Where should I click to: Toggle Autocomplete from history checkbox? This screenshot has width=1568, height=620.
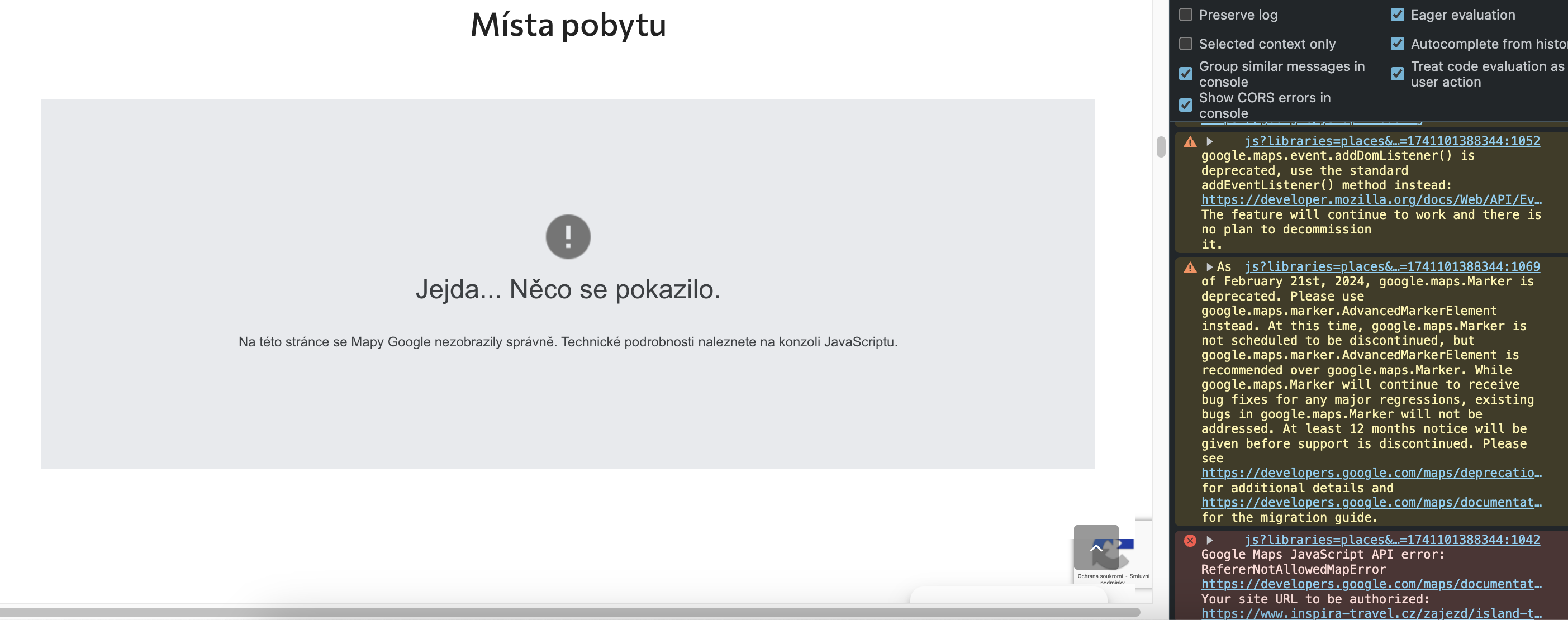1397,44
